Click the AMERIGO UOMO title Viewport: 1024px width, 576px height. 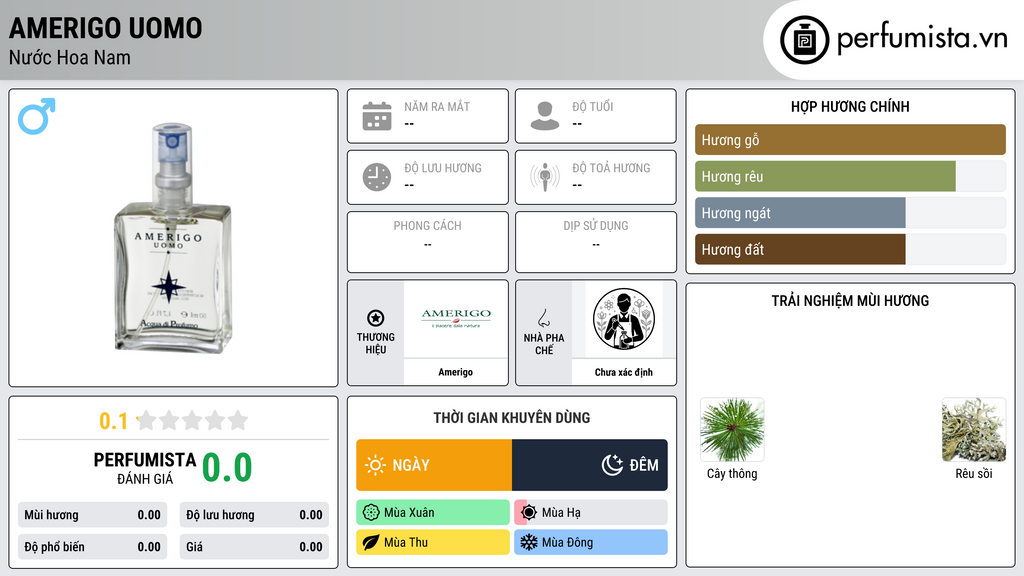(x=105, y=28)
